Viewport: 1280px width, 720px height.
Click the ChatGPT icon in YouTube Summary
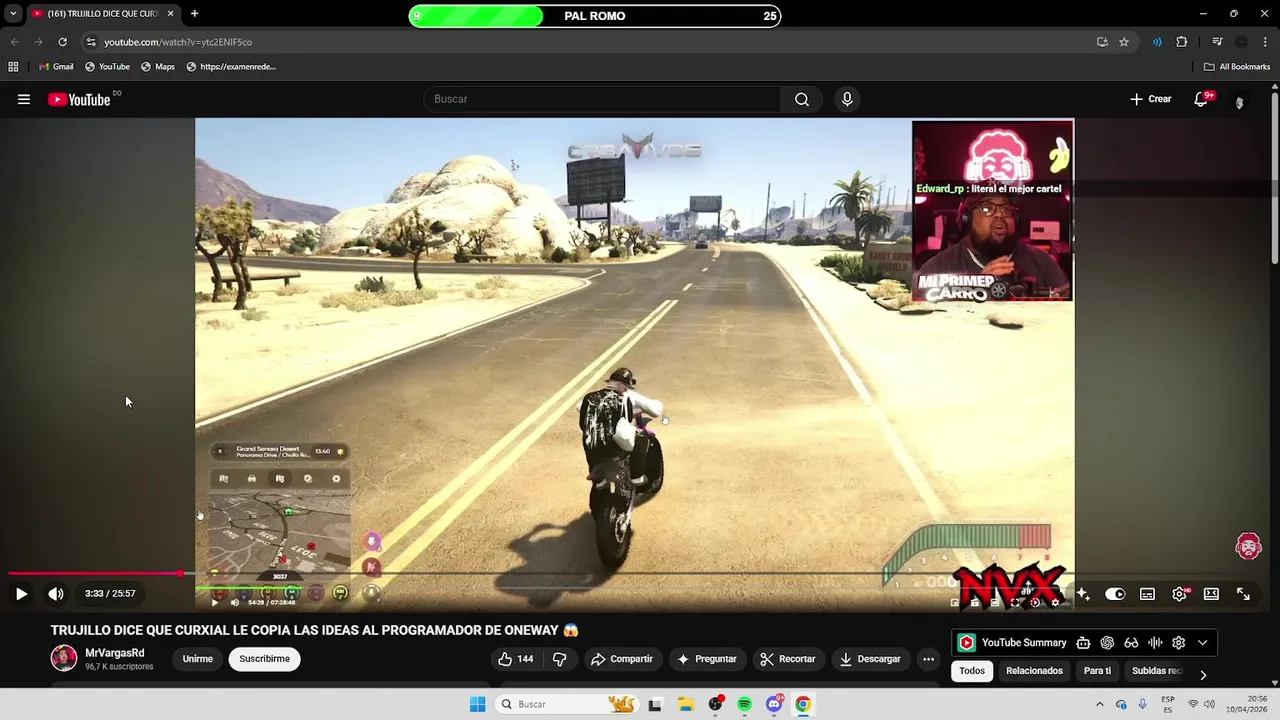(1107, 643)
